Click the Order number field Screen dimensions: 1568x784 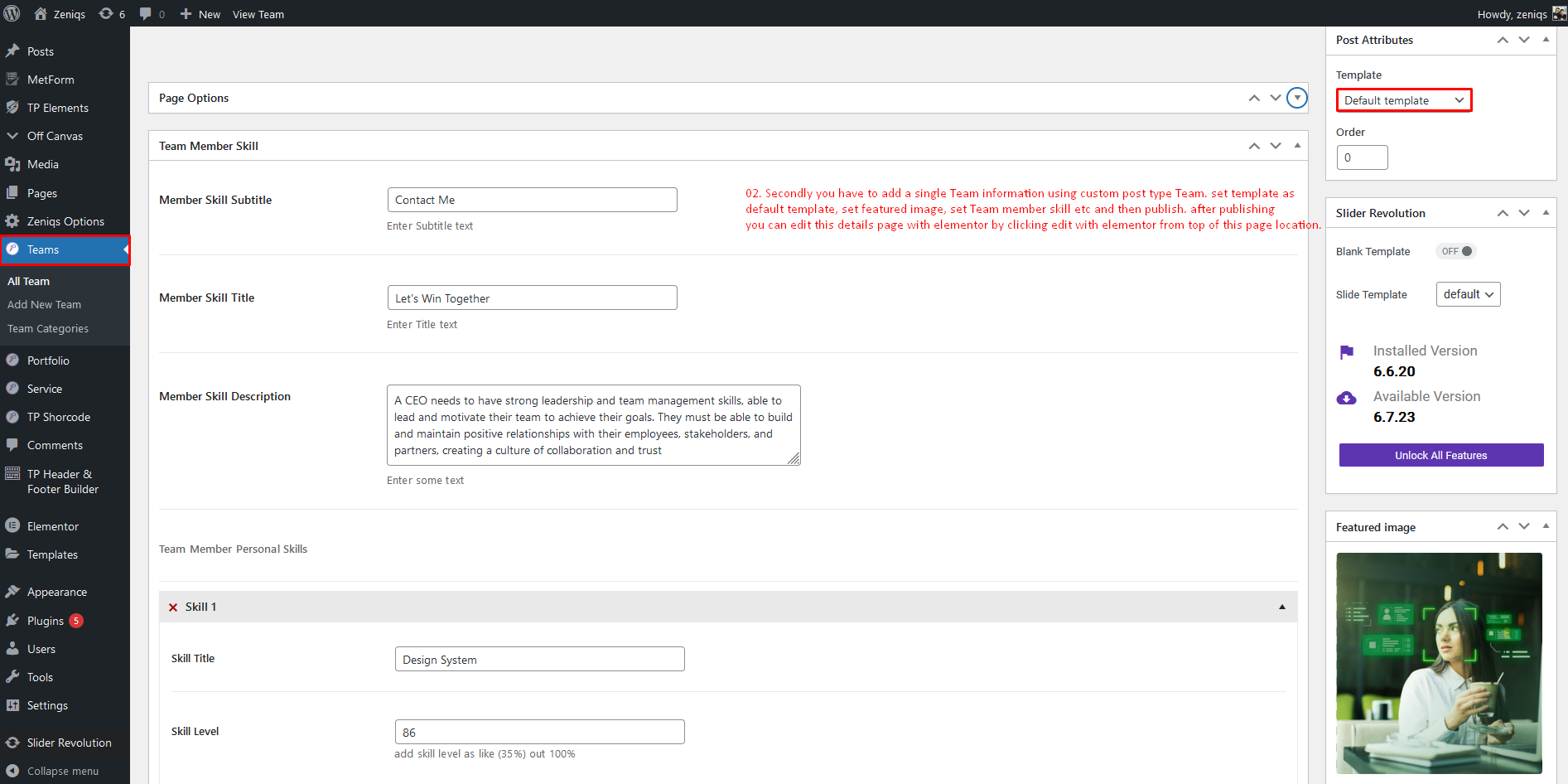coord(1363,157)
